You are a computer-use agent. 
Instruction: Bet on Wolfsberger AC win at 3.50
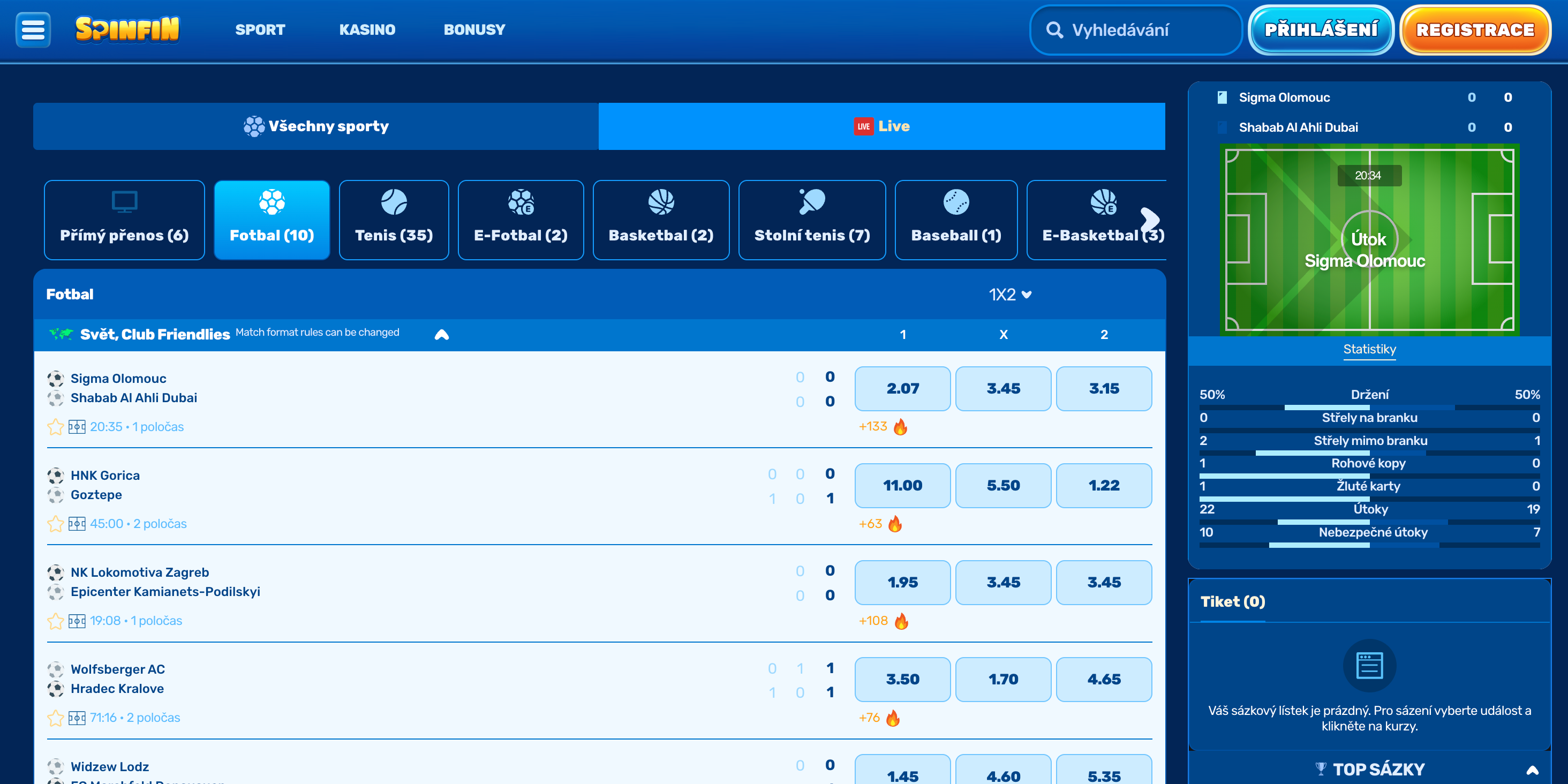point(903,679)
